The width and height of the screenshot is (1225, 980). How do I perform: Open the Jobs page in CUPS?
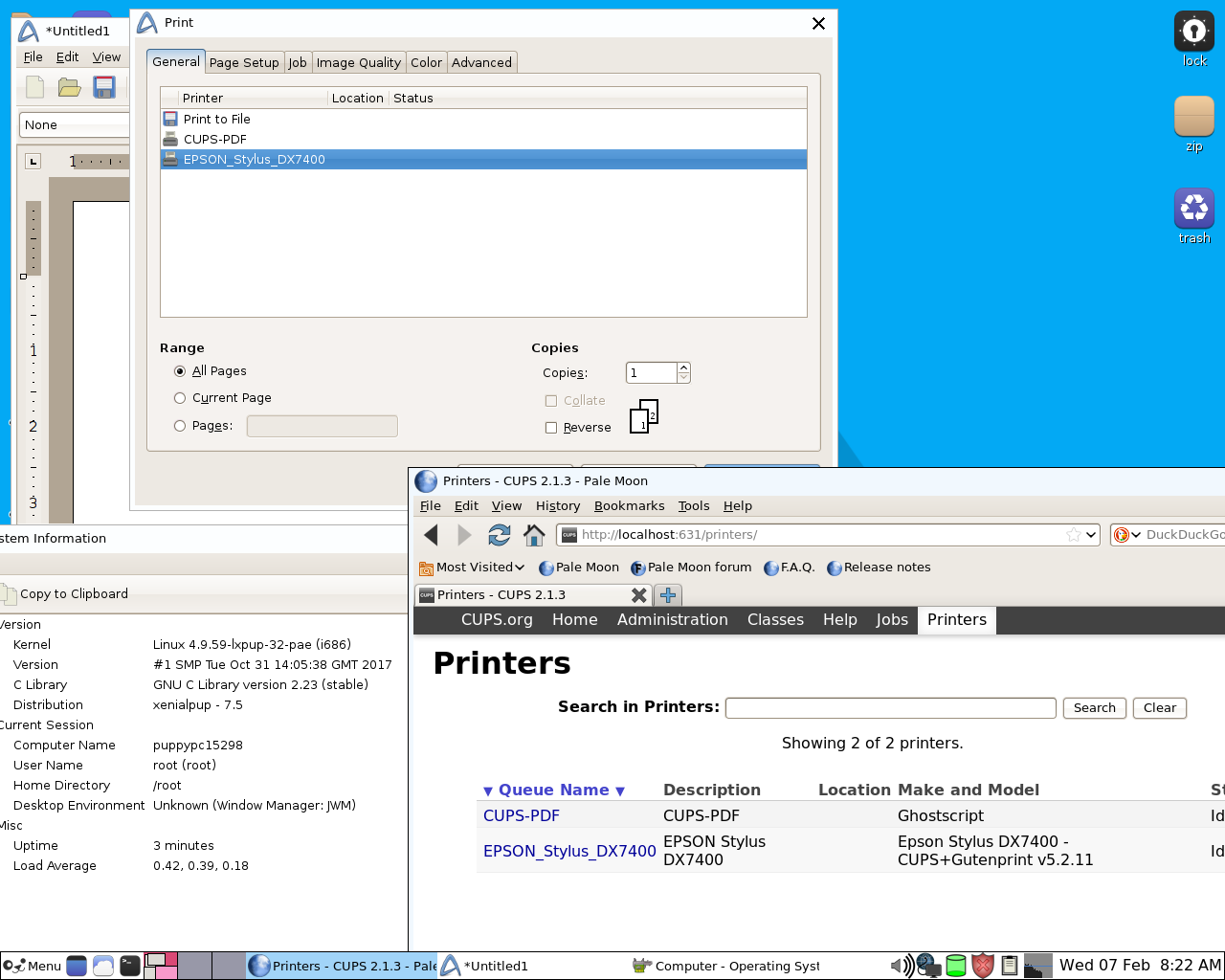[x=892, y=620]
